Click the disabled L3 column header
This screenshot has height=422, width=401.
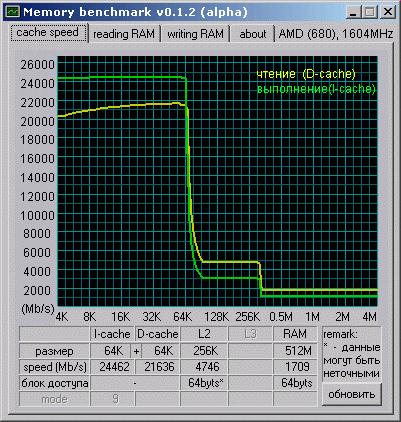[250, 334]
